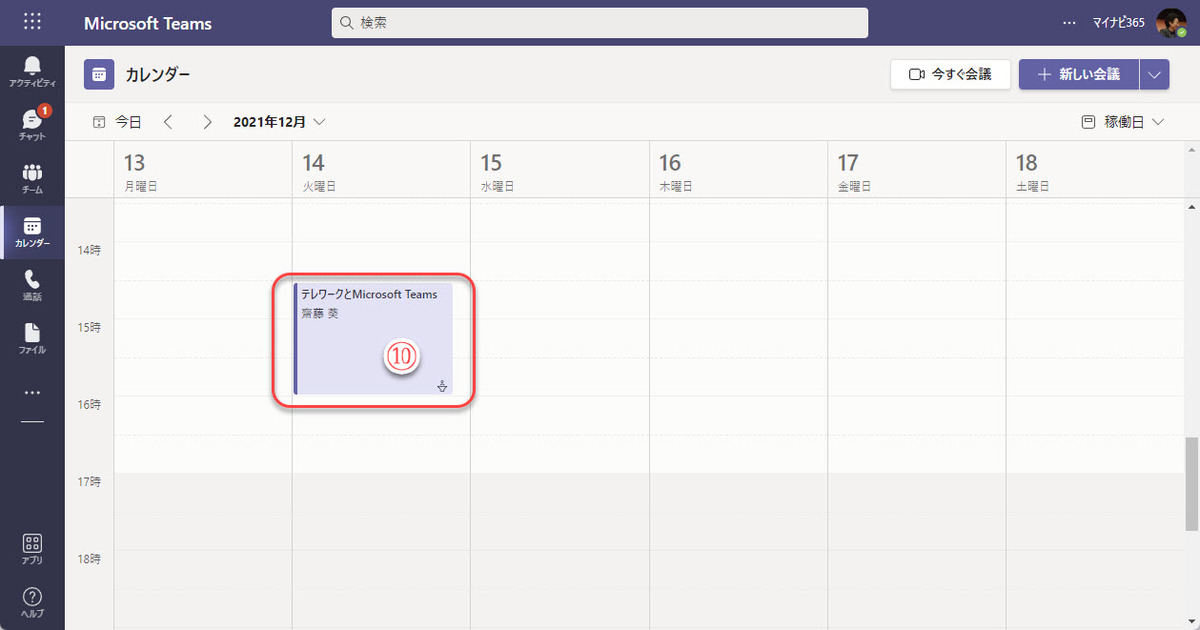
Task: Open the 稼働日 view dropdown
Action: [x=1123, y=122]
